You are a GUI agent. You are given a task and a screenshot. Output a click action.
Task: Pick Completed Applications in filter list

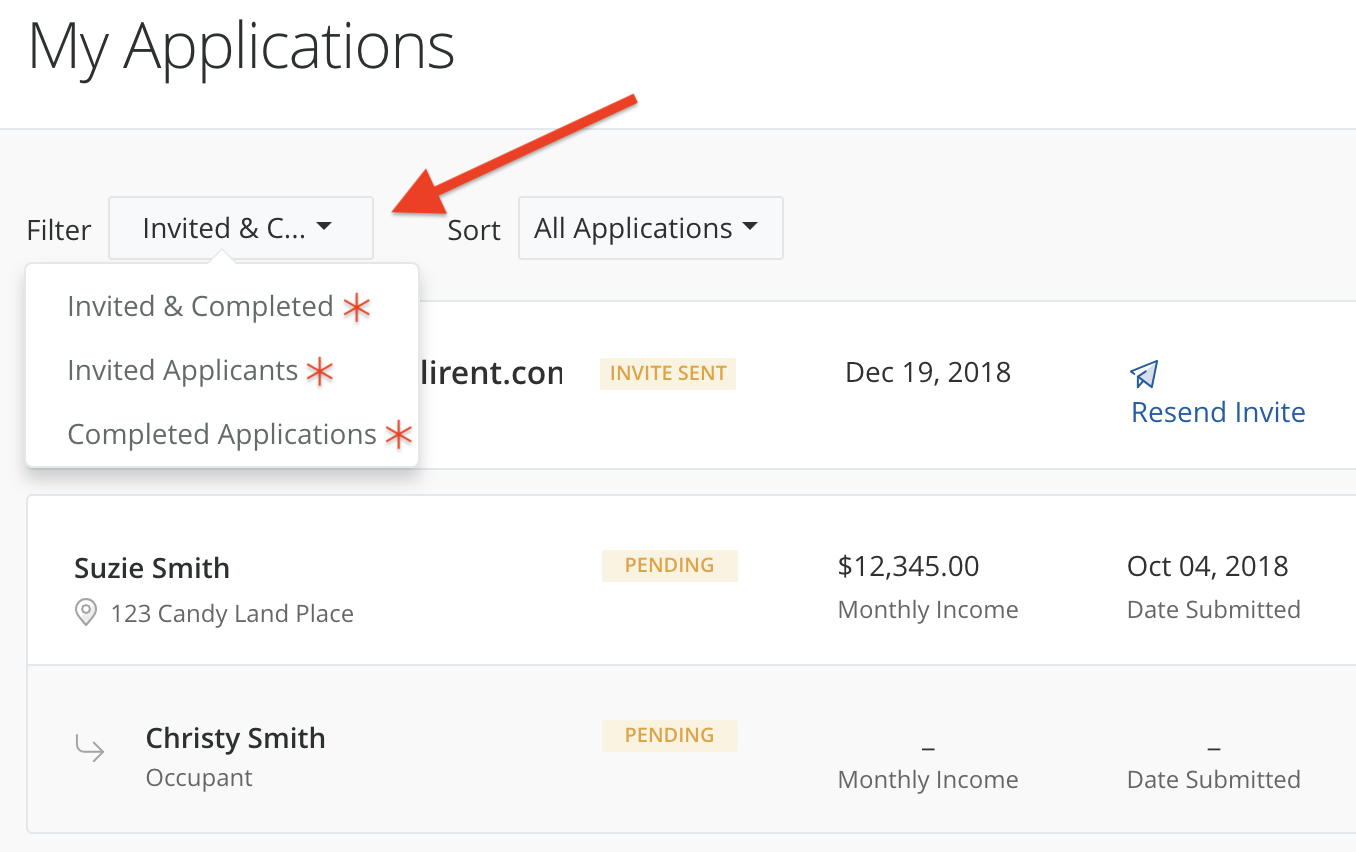click(x=222, y=434)
